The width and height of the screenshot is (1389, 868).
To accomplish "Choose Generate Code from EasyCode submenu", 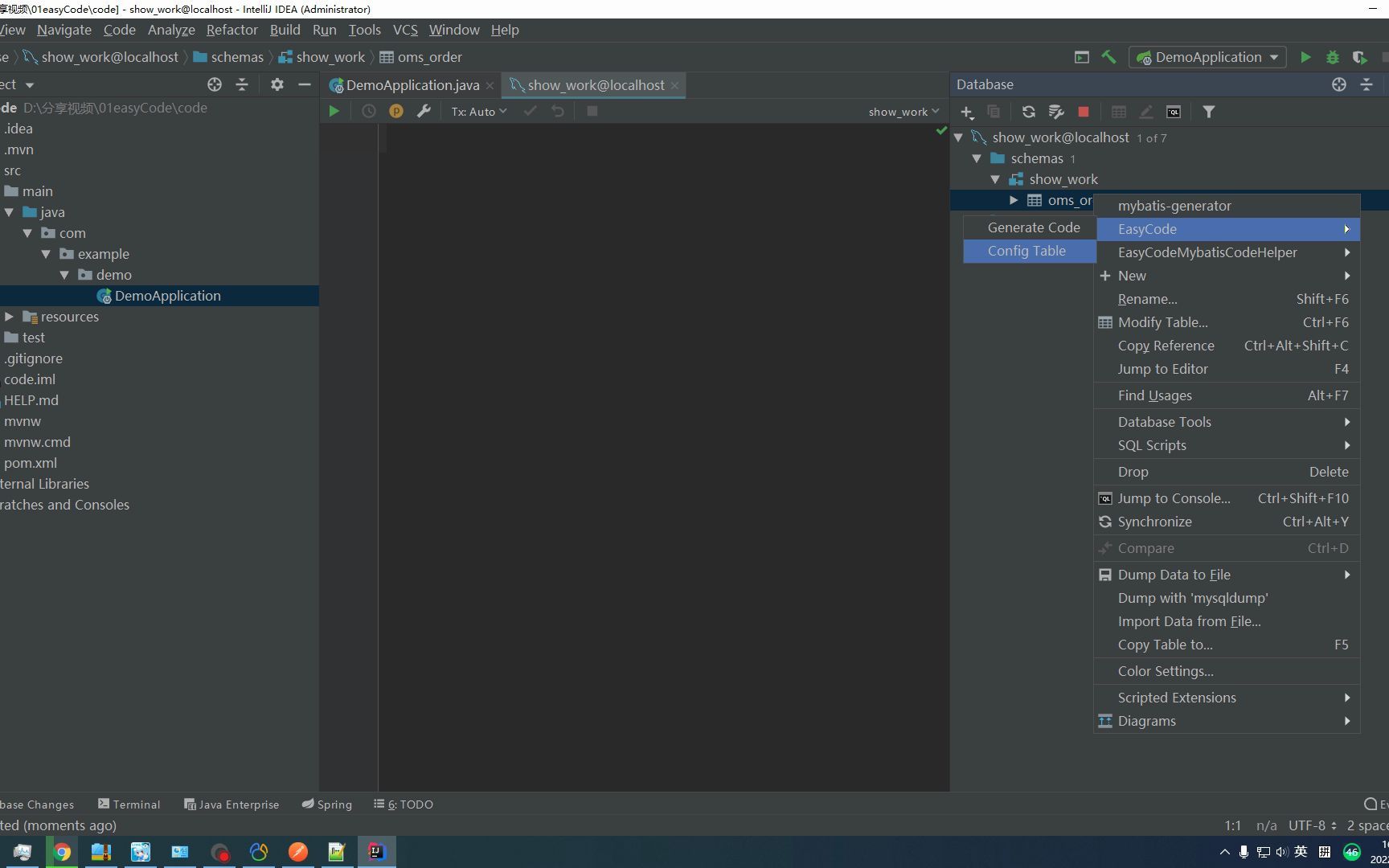I will tap(1030, 227).
